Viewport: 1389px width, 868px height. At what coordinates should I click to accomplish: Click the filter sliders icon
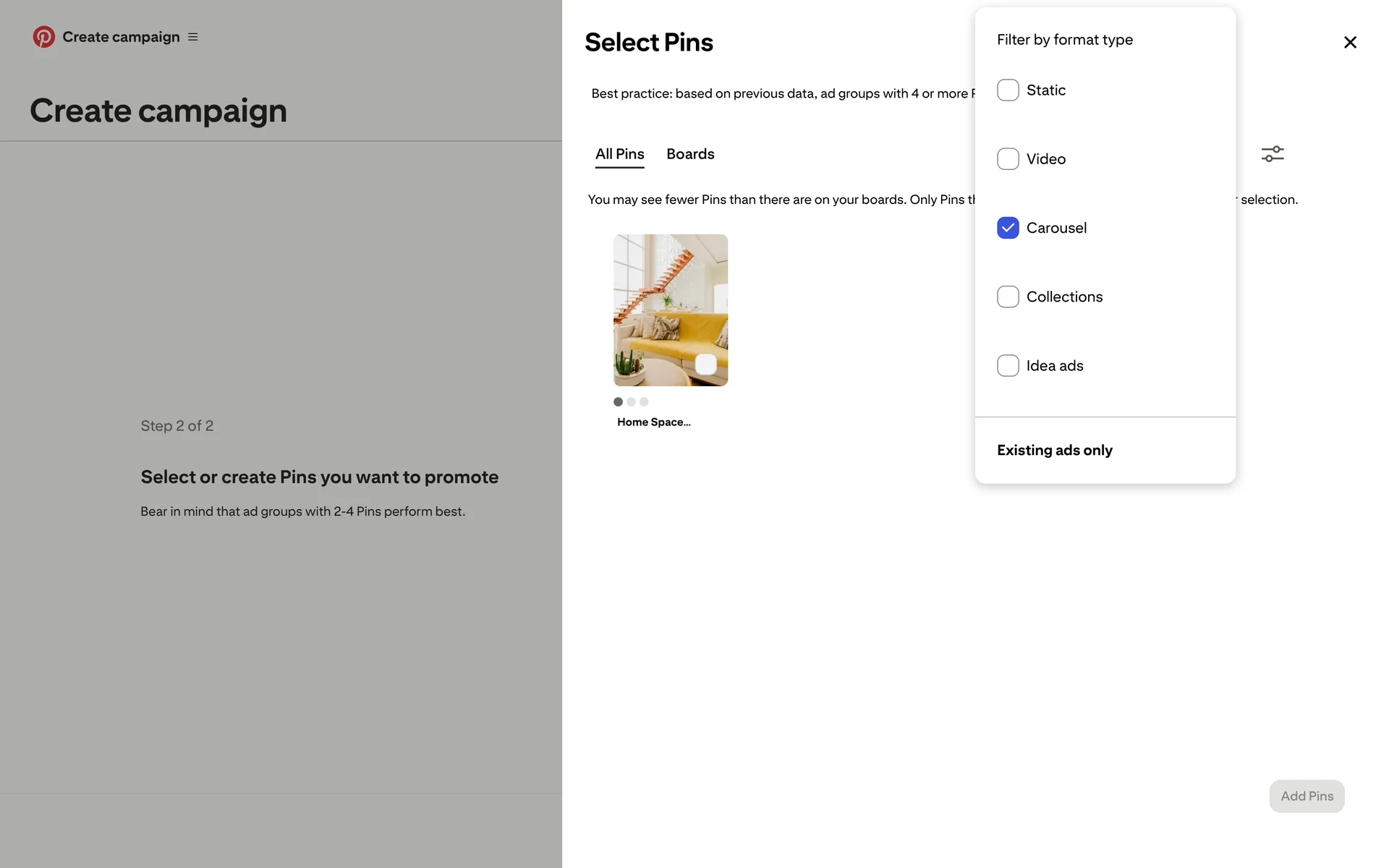(1273, 154)
